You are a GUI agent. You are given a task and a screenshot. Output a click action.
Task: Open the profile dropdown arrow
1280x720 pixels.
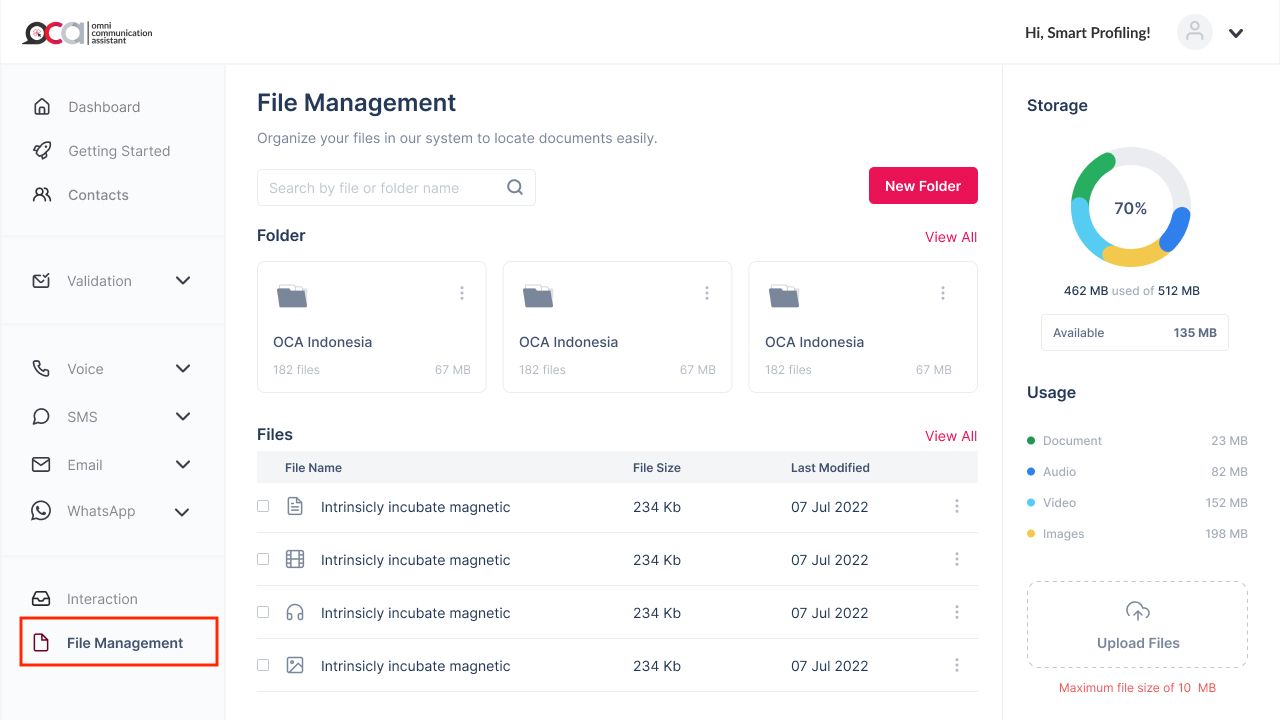coord(1236,33)
